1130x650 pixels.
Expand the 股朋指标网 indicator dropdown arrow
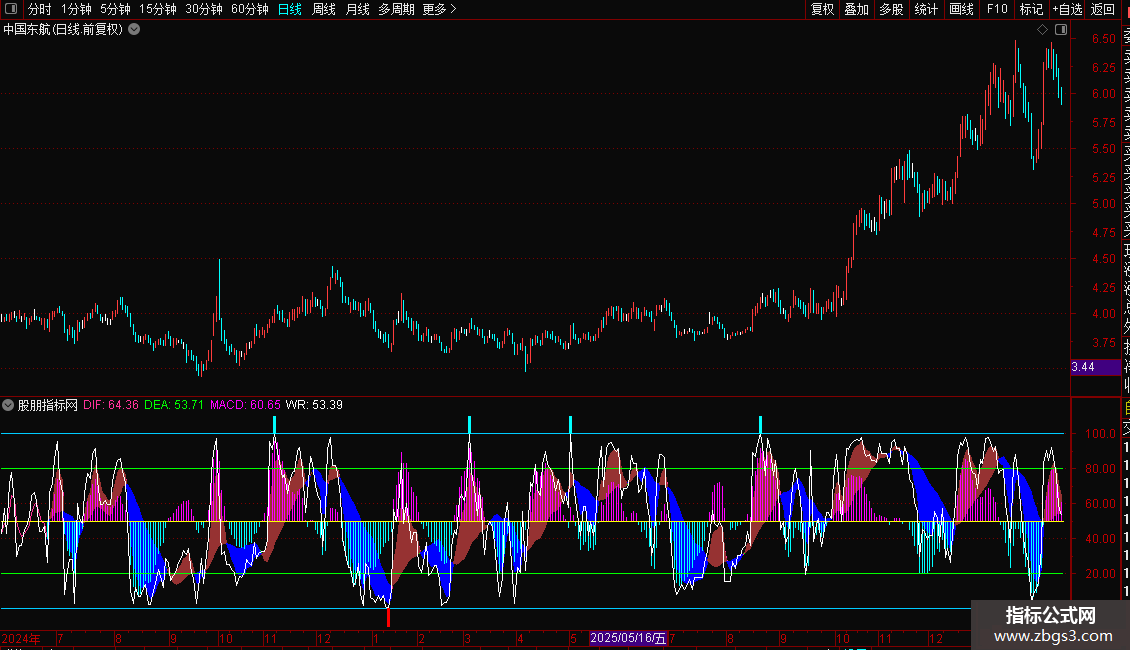(9, 405)
